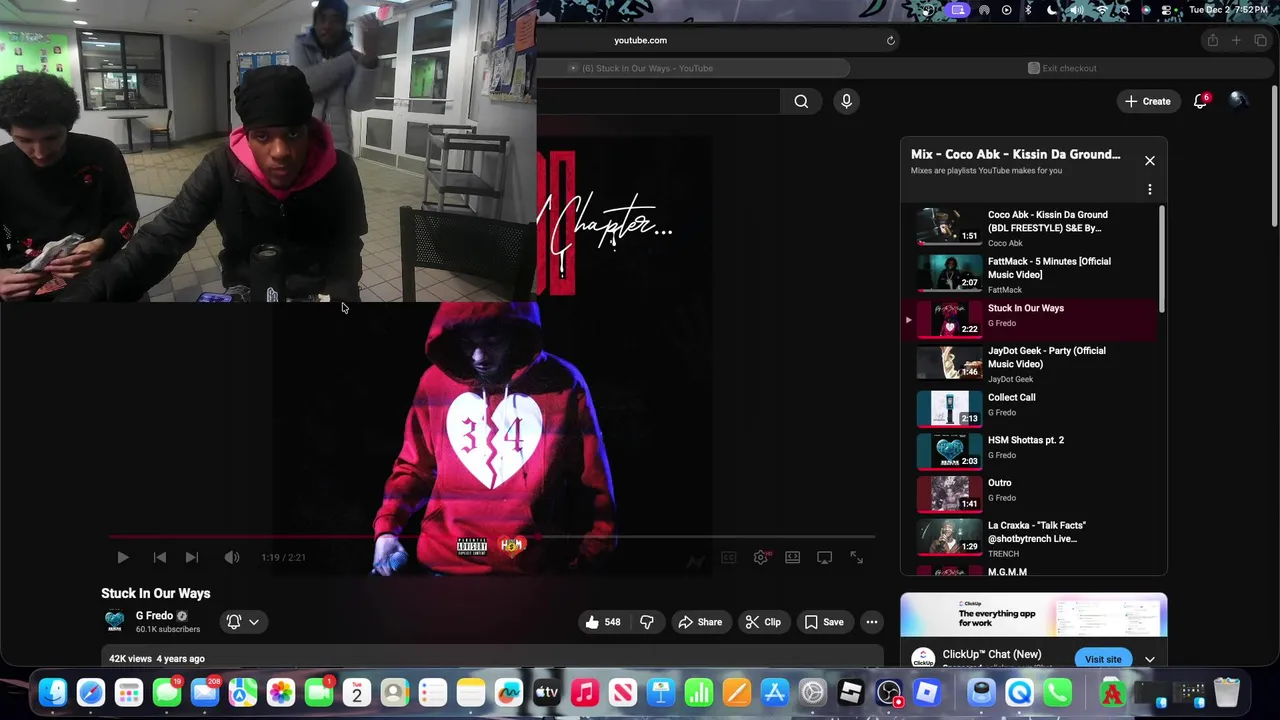
Task: Reload page in Safari address bar
Action: (890, 40)
